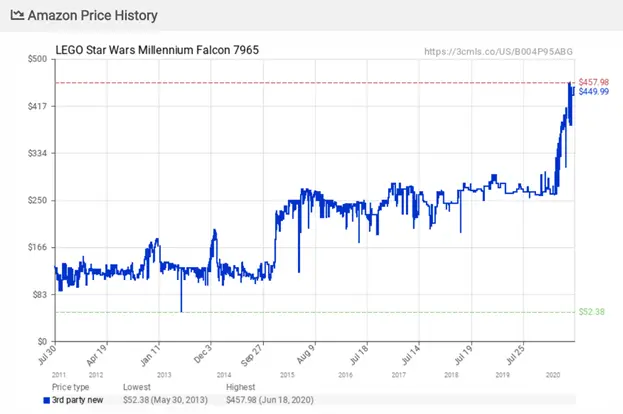This screenshot has width=623, height=414.
Task: Click the Dec 3 x-axis date label
Action: point(203,354)
